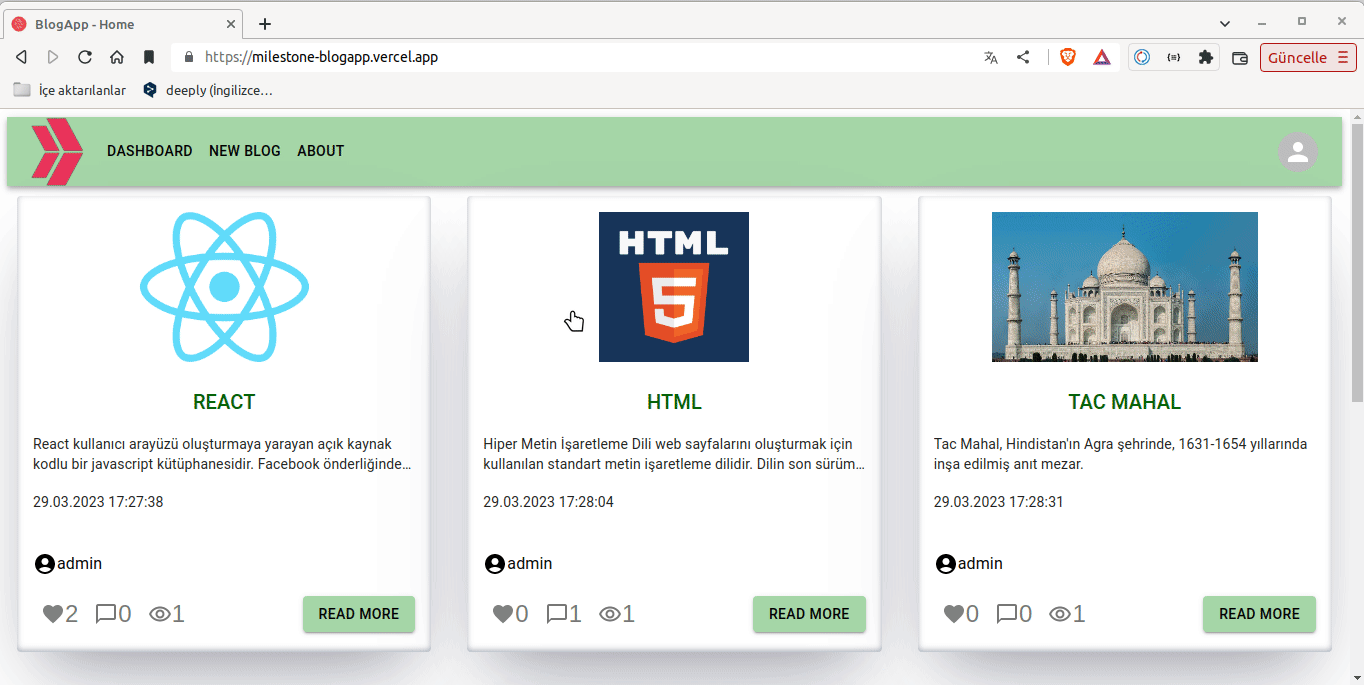The height and width of the screenshot is (685, 1364).
Task: Go back with the browser back arrow
Action: [x=21, y=57]
